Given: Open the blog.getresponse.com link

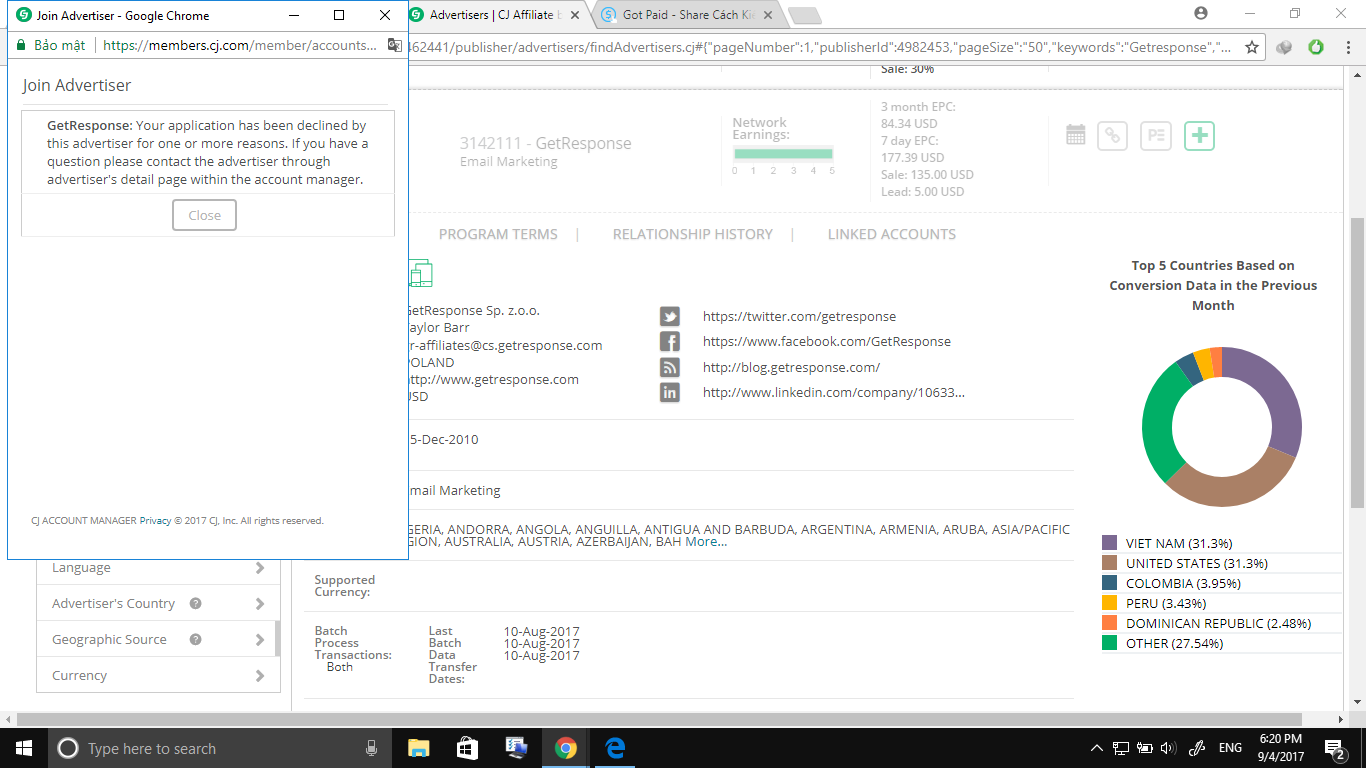Looking at the screenshot, I should 791,367.
